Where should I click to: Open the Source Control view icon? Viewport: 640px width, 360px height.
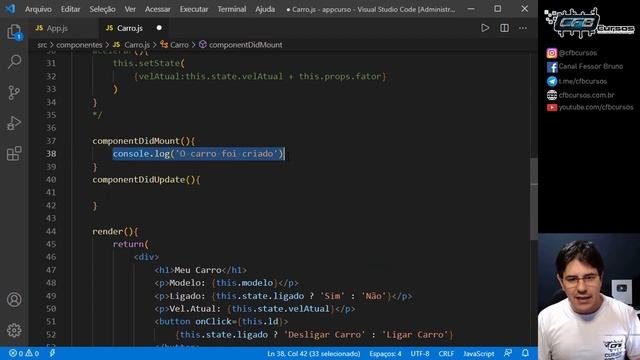(14, 93)
